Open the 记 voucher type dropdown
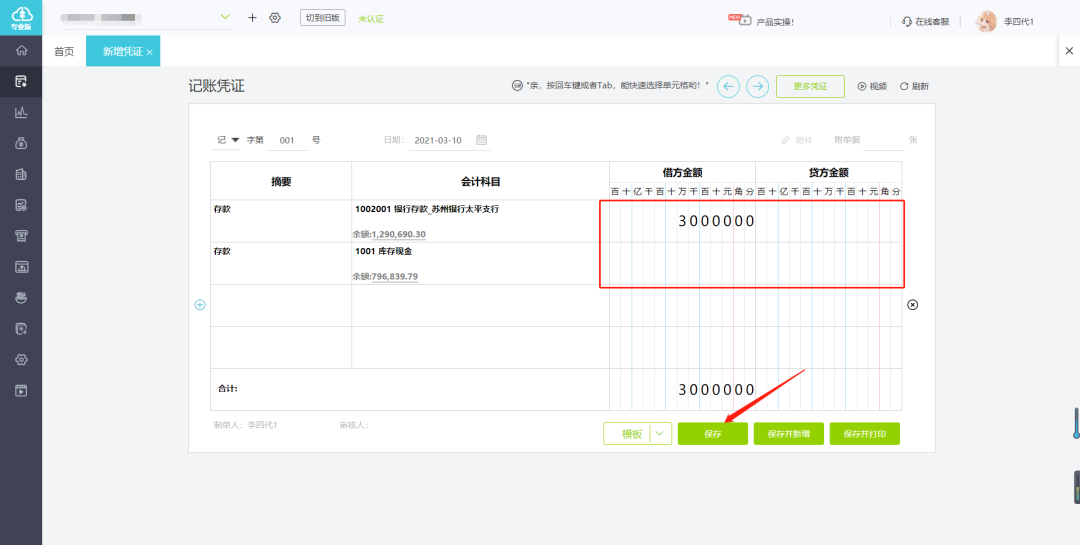 [235, 140]
